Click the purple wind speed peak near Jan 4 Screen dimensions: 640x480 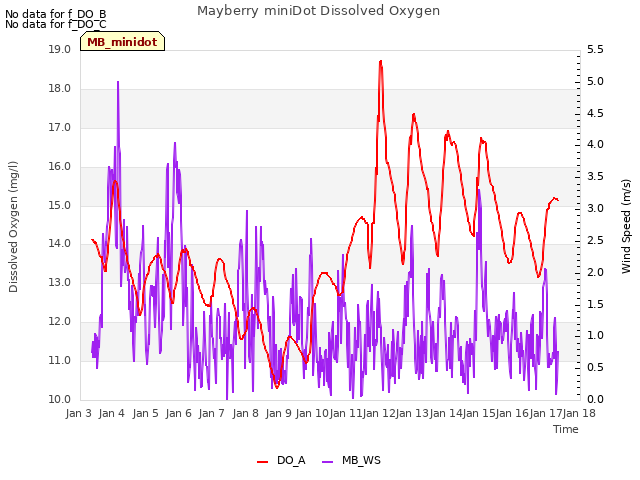click(118, 83)
